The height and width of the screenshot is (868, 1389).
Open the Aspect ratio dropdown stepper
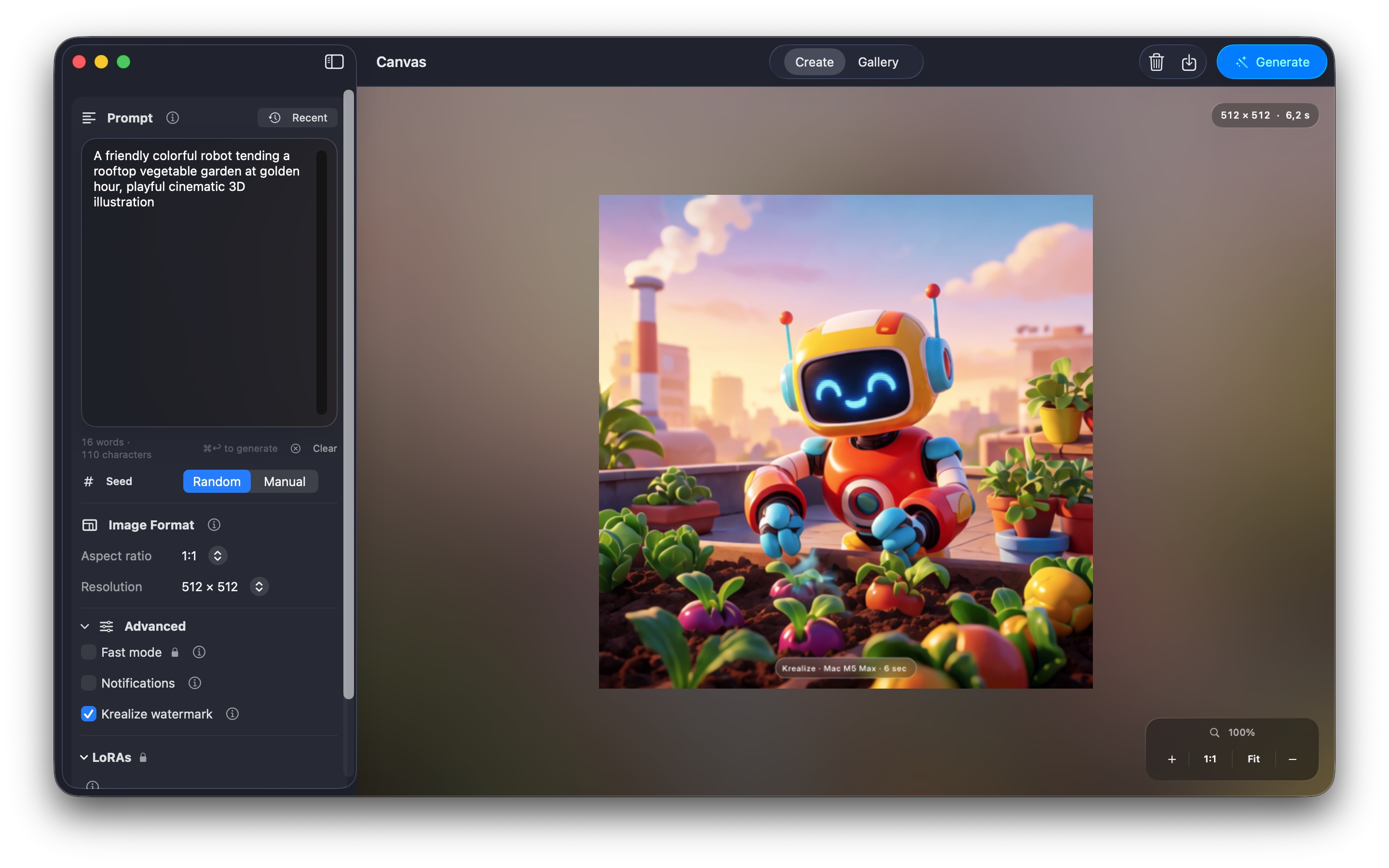pos(218,556)
